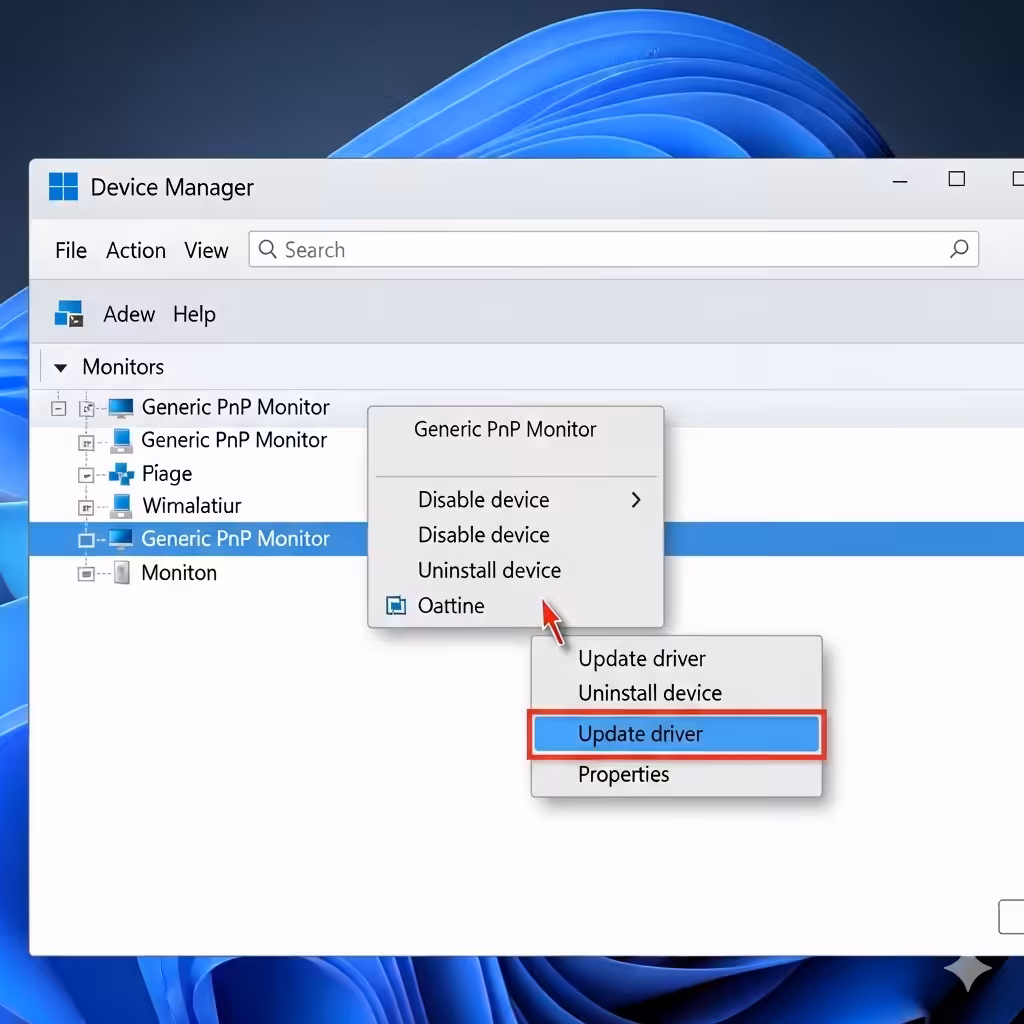Collapse the Monitors category triangle
The width and height of the screenshot is (1024, 1024).
point(60,368)
